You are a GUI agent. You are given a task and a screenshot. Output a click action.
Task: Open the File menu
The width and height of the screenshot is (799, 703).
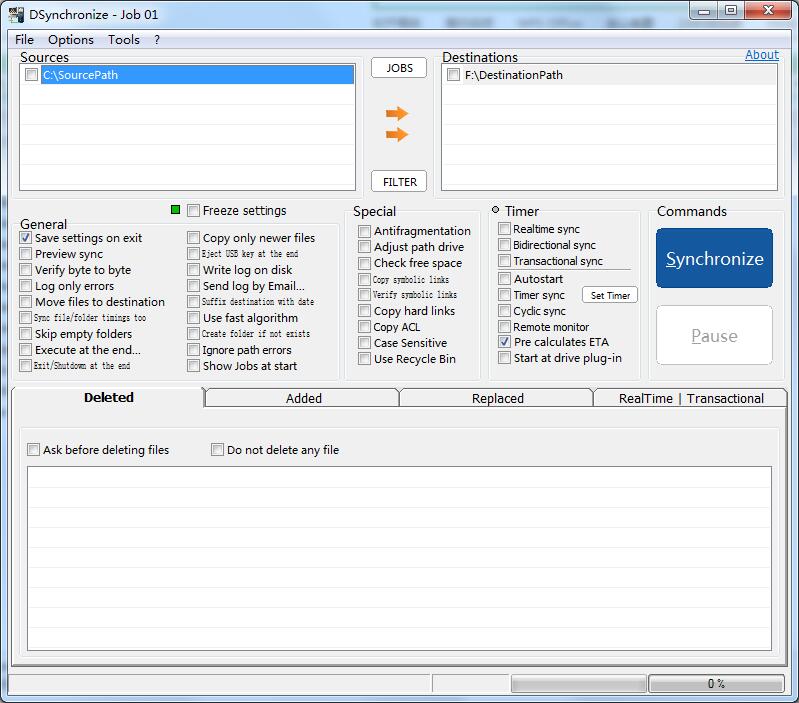(x=24, y=40)
